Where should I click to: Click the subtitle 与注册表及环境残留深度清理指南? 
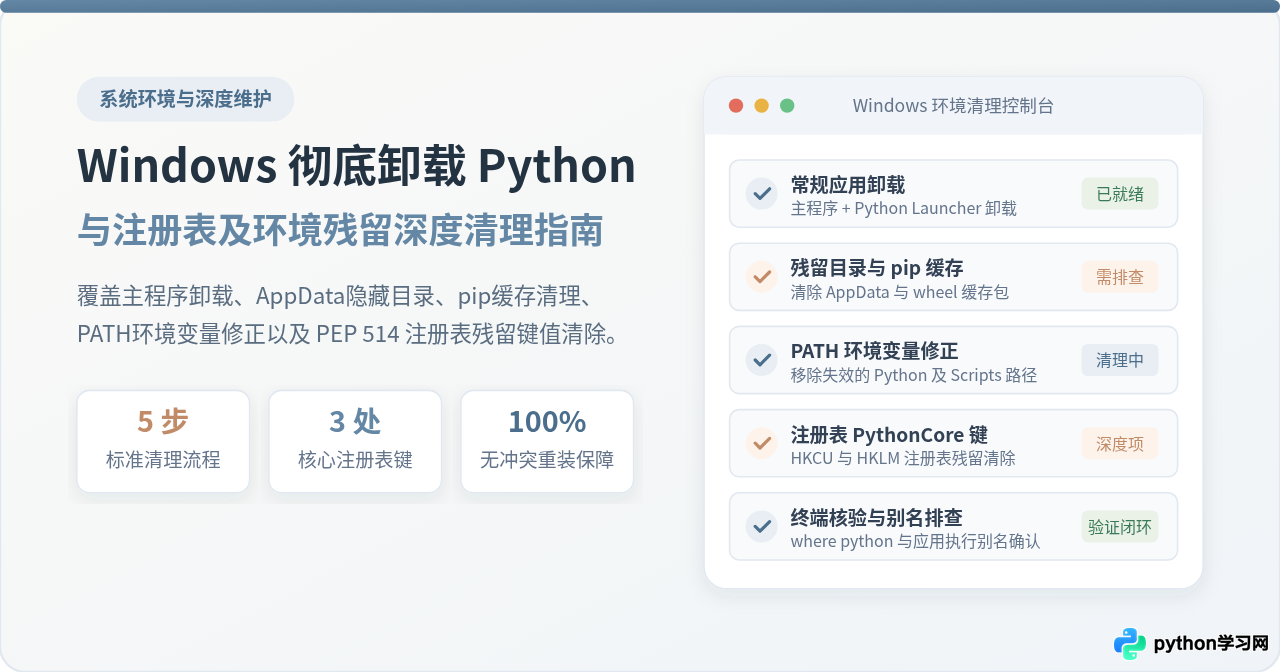pyautogui.click(x=340, y=230)
